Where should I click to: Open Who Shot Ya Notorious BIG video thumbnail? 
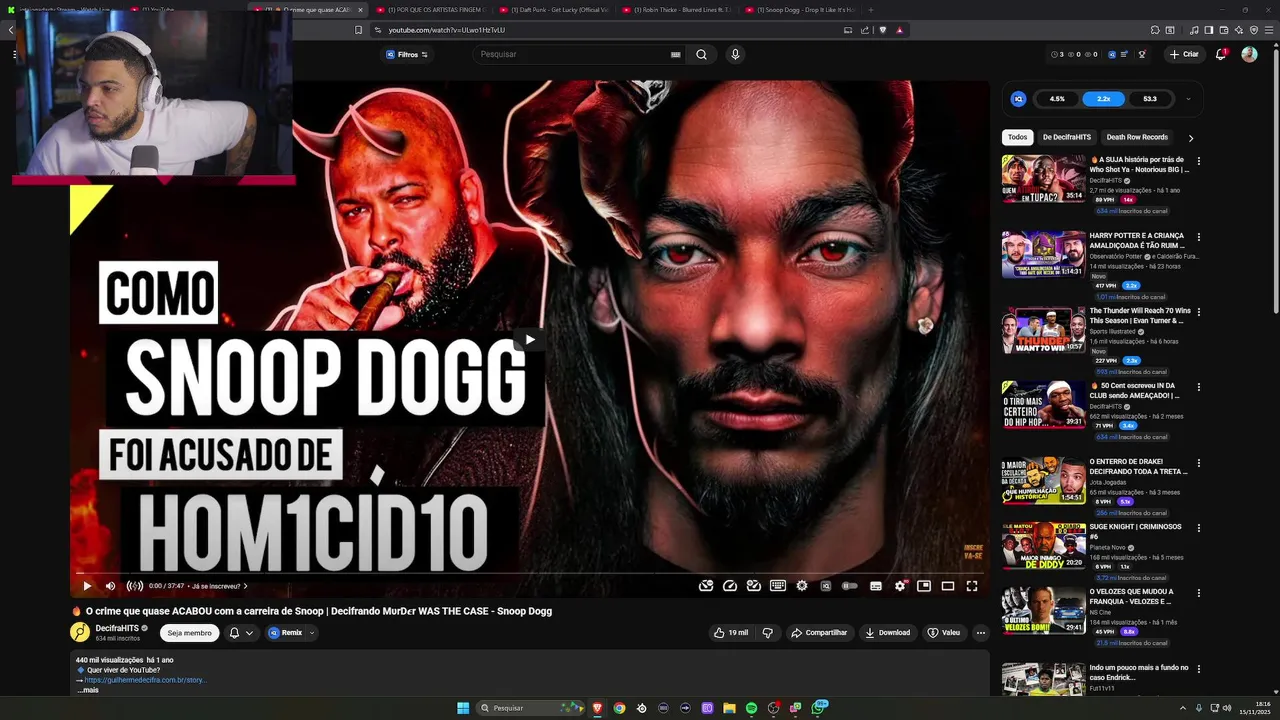[x=1044, y=178]
